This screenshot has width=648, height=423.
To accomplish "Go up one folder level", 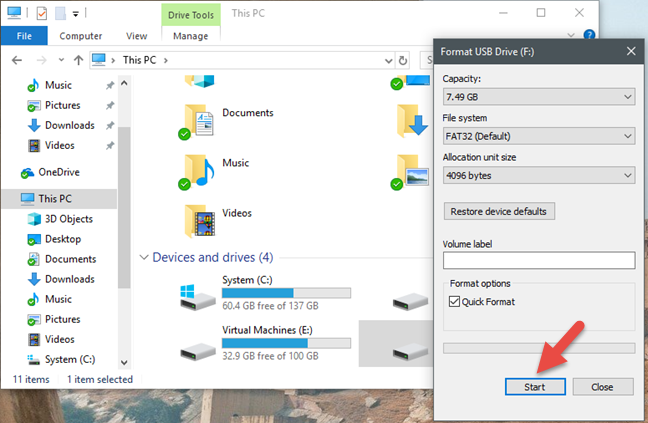I will point(78,60).
